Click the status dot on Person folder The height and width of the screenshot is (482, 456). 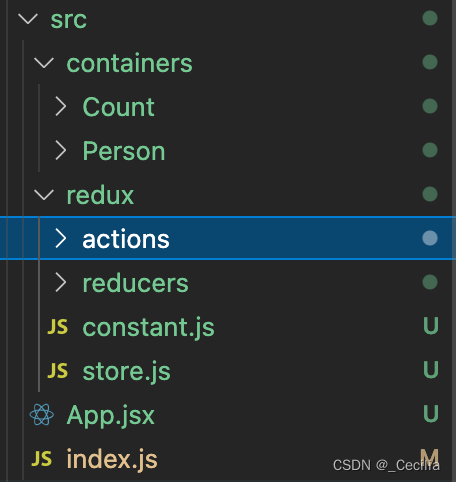pos(430,150)
